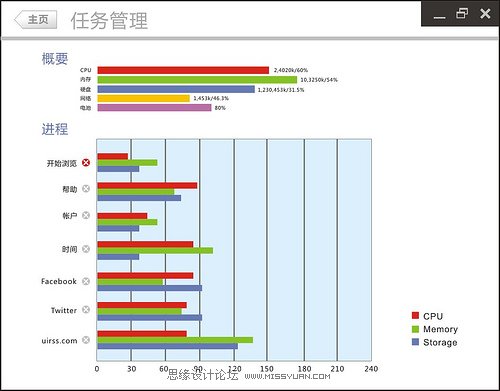Click the green 内存 overview bar
The height and width of the screenshot is (391, 500).
[x=197, y=80]
